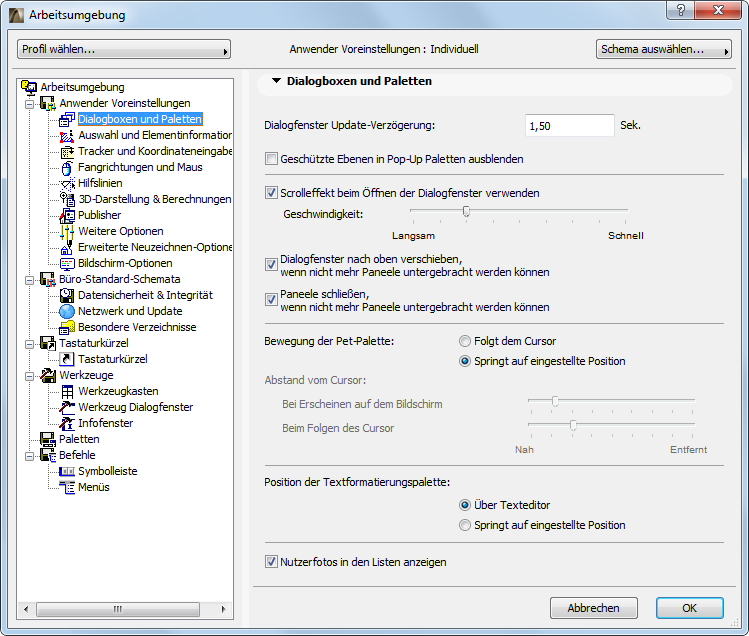Click the tree horizontal scrollbar thumb

[118, 609]
